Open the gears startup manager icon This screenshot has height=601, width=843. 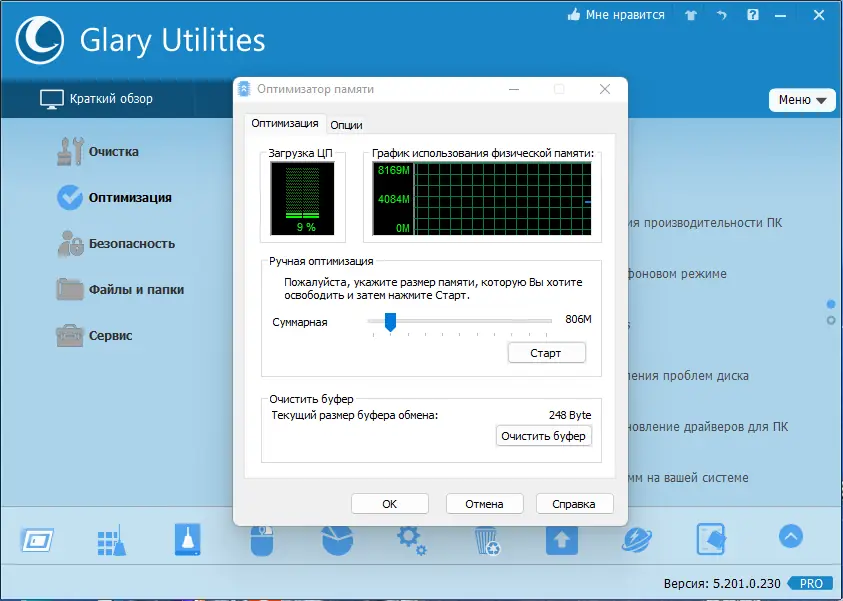pos(412,540)
